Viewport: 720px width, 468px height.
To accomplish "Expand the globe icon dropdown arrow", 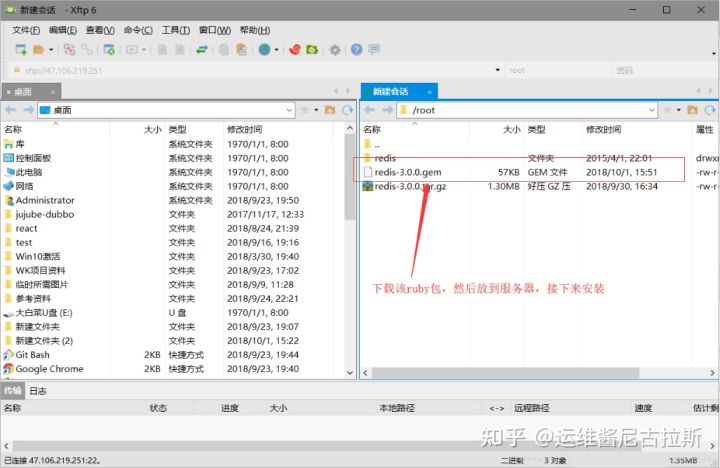I will click(x=276, y=50).
